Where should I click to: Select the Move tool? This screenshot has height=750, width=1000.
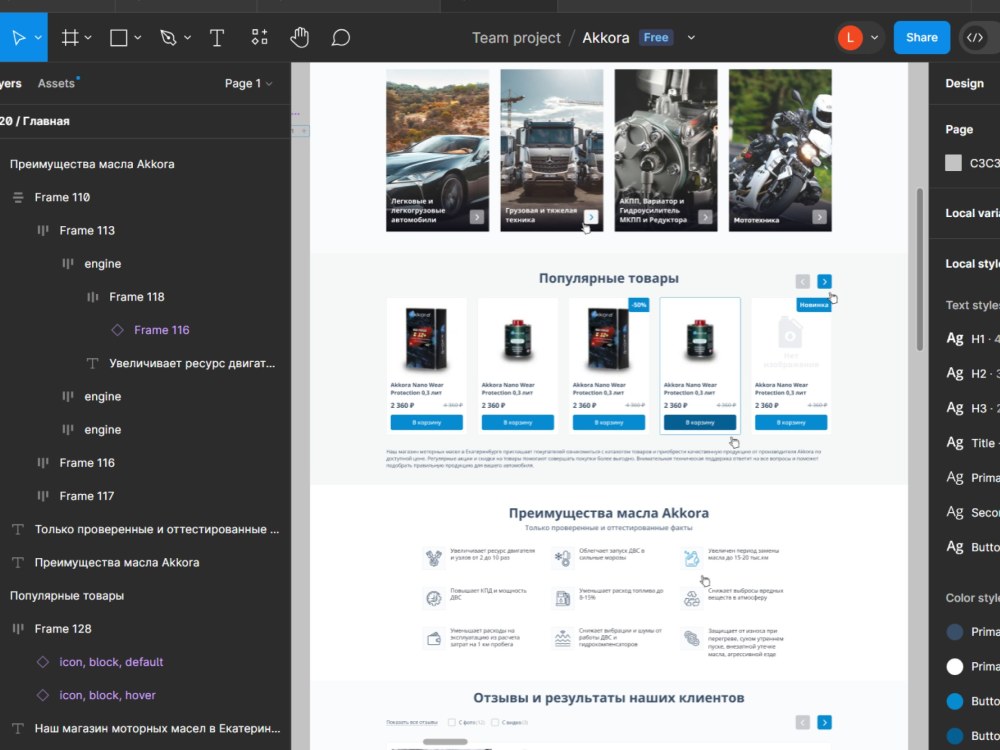click(x=18, y=38)
